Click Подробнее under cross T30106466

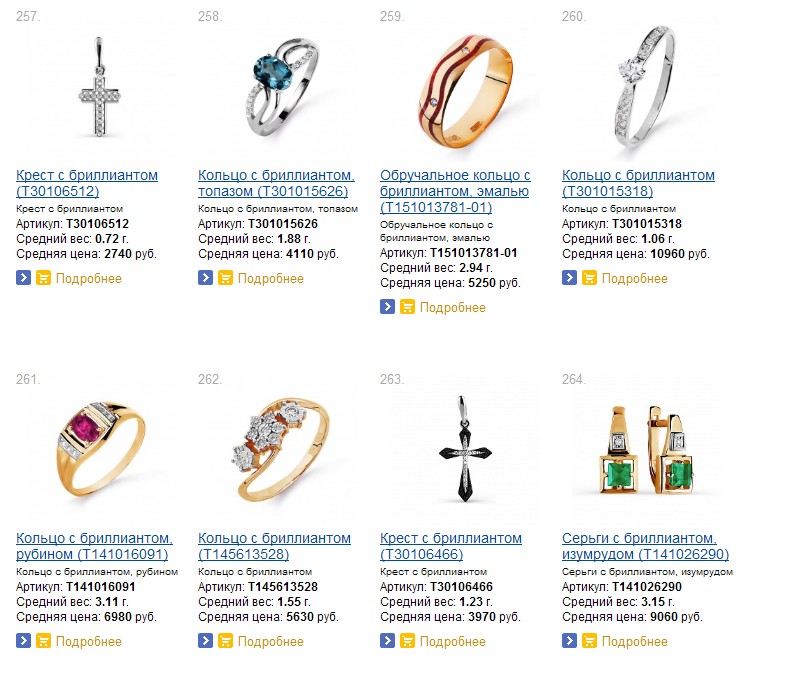coord(453,641)
